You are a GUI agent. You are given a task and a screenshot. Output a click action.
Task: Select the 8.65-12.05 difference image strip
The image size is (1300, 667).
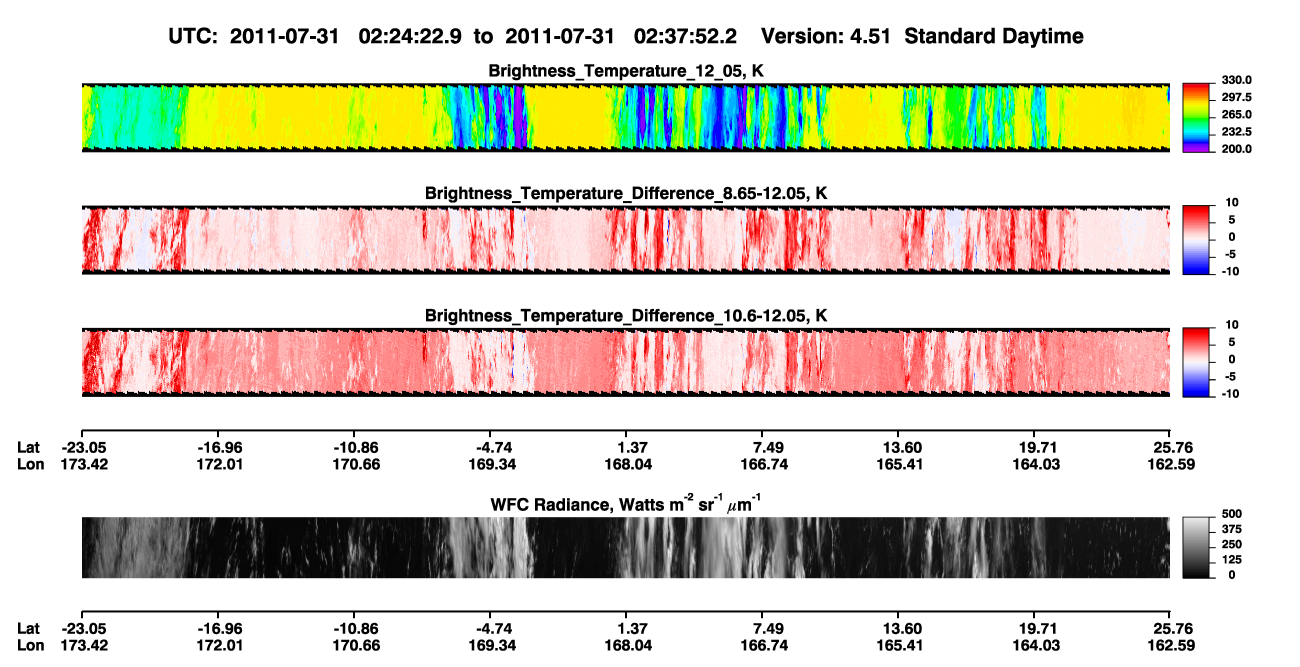[626, 240]
